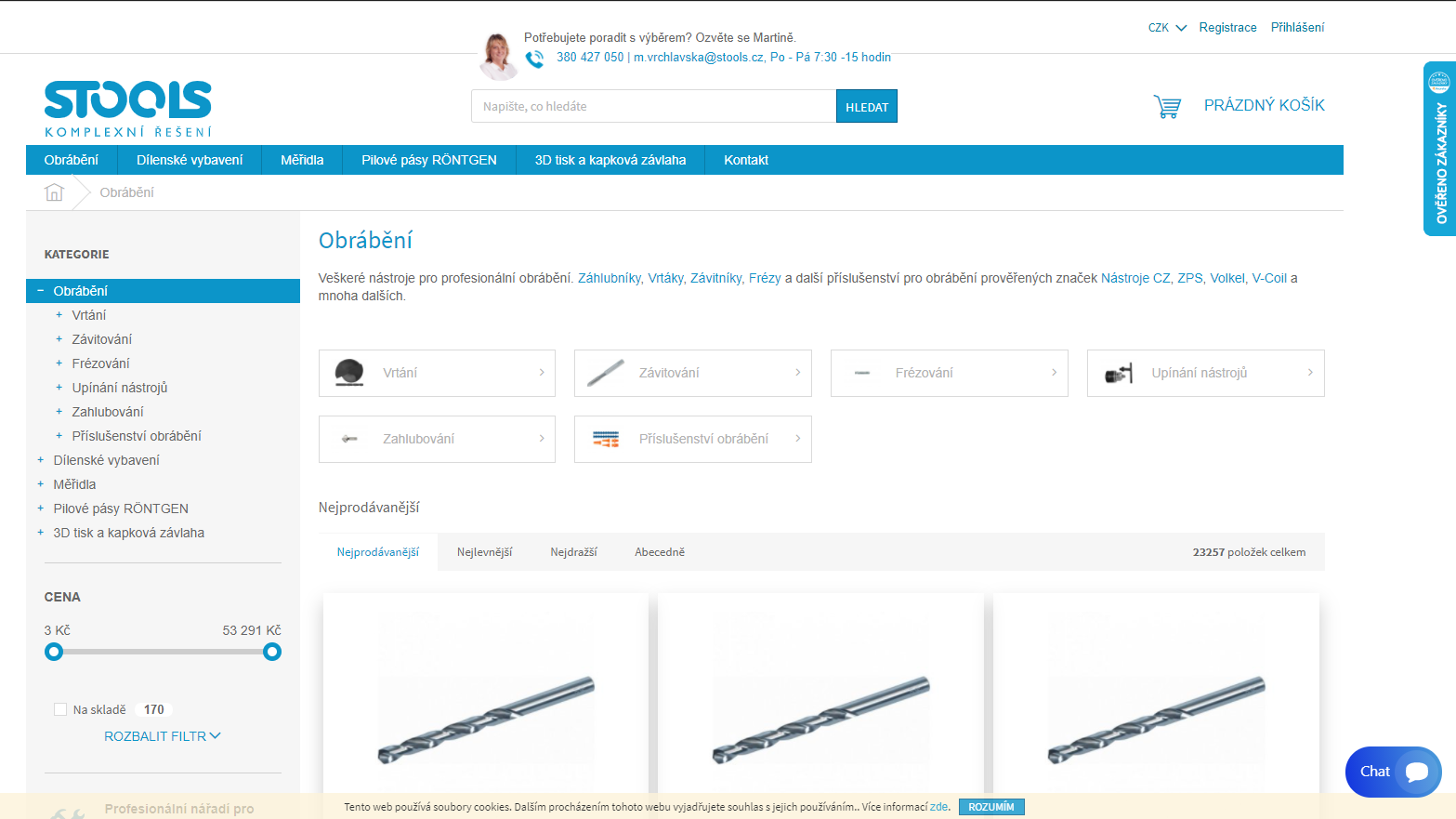1456x819 pixels.
Task: Open the Registrace link
Action: [1227, 28]
